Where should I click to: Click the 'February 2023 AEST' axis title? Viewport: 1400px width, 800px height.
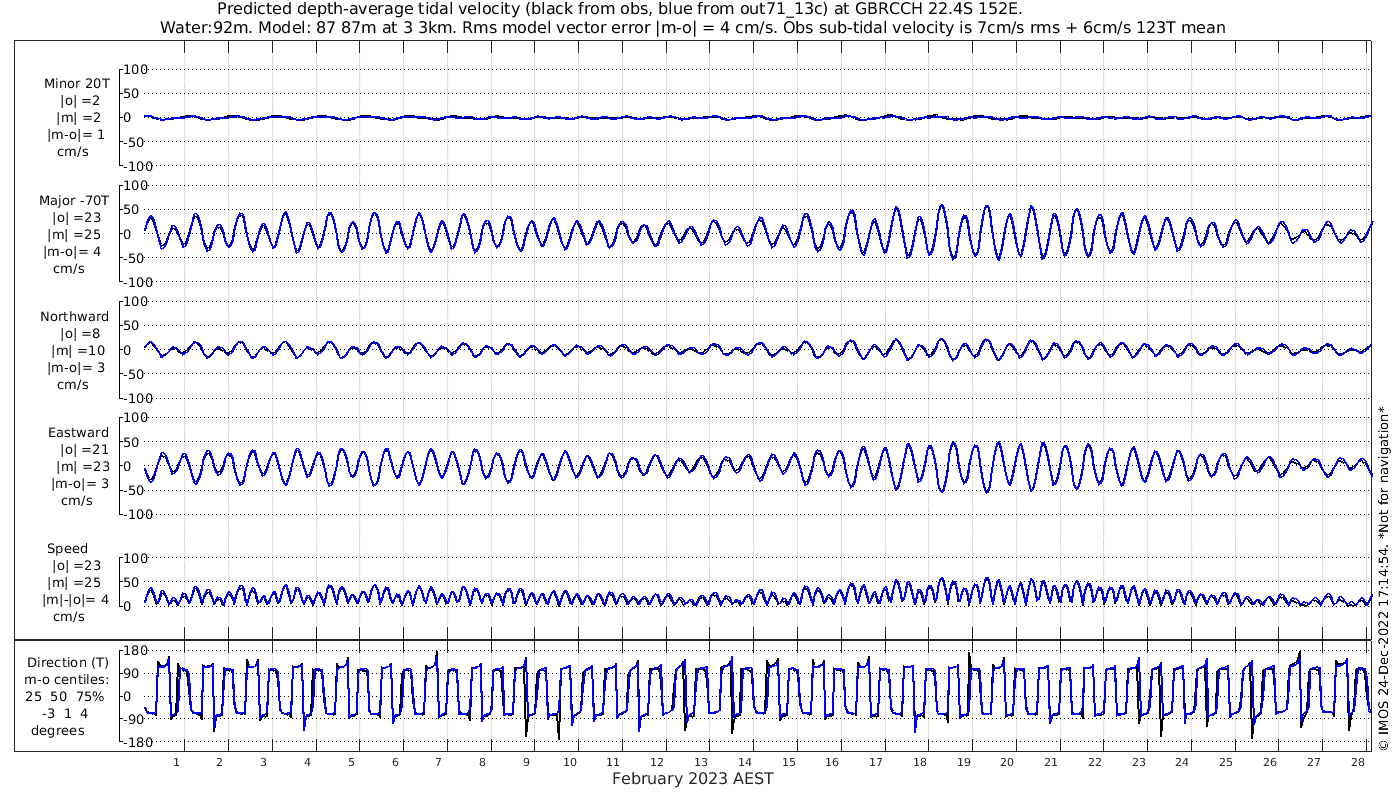693,779
